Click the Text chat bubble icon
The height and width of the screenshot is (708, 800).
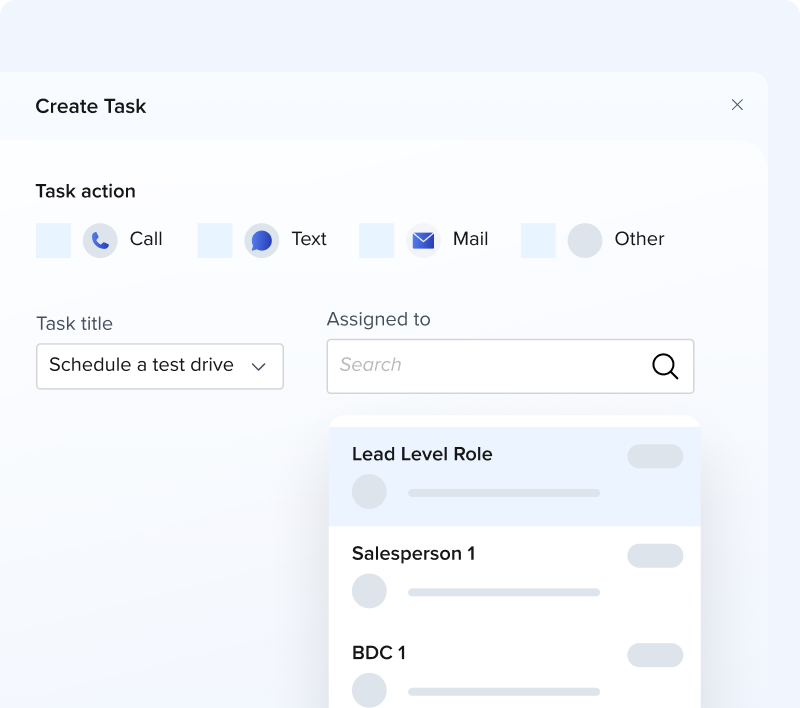(262, 240)
